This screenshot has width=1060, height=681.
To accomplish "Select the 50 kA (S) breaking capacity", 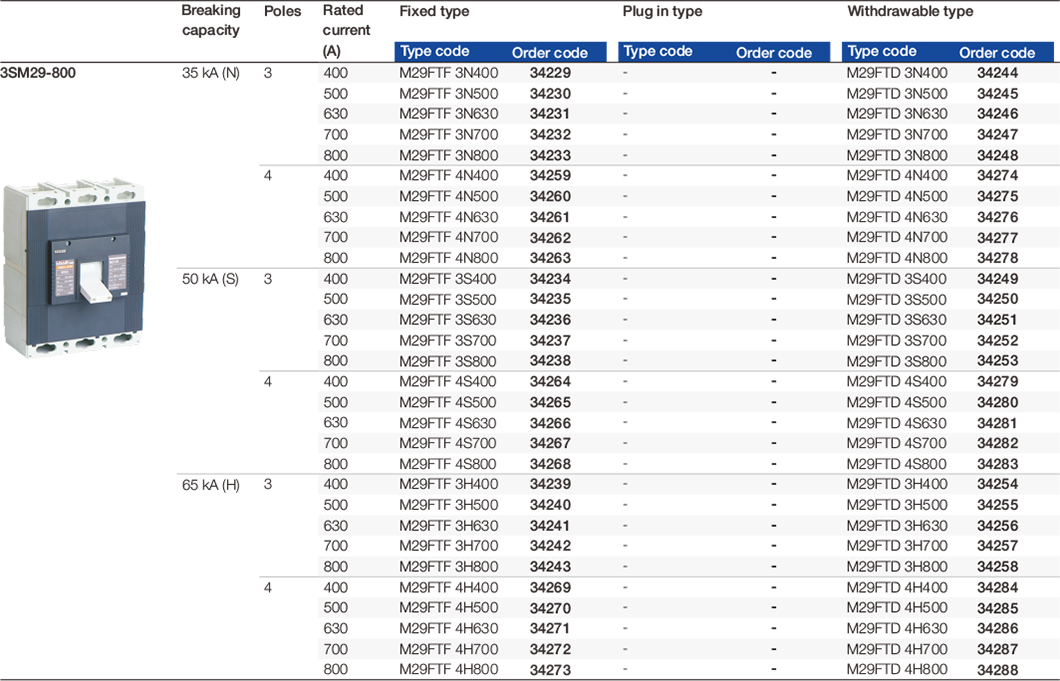I will click(x=210, y=278).
